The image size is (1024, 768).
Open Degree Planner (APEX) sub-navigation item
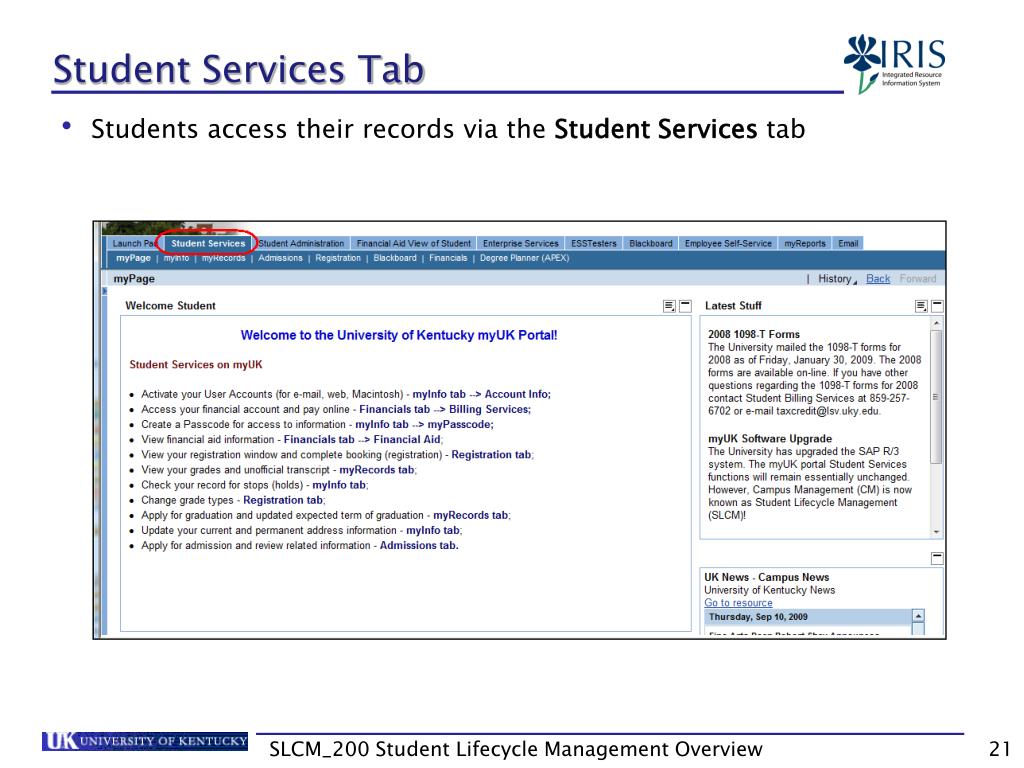(524, 258)
